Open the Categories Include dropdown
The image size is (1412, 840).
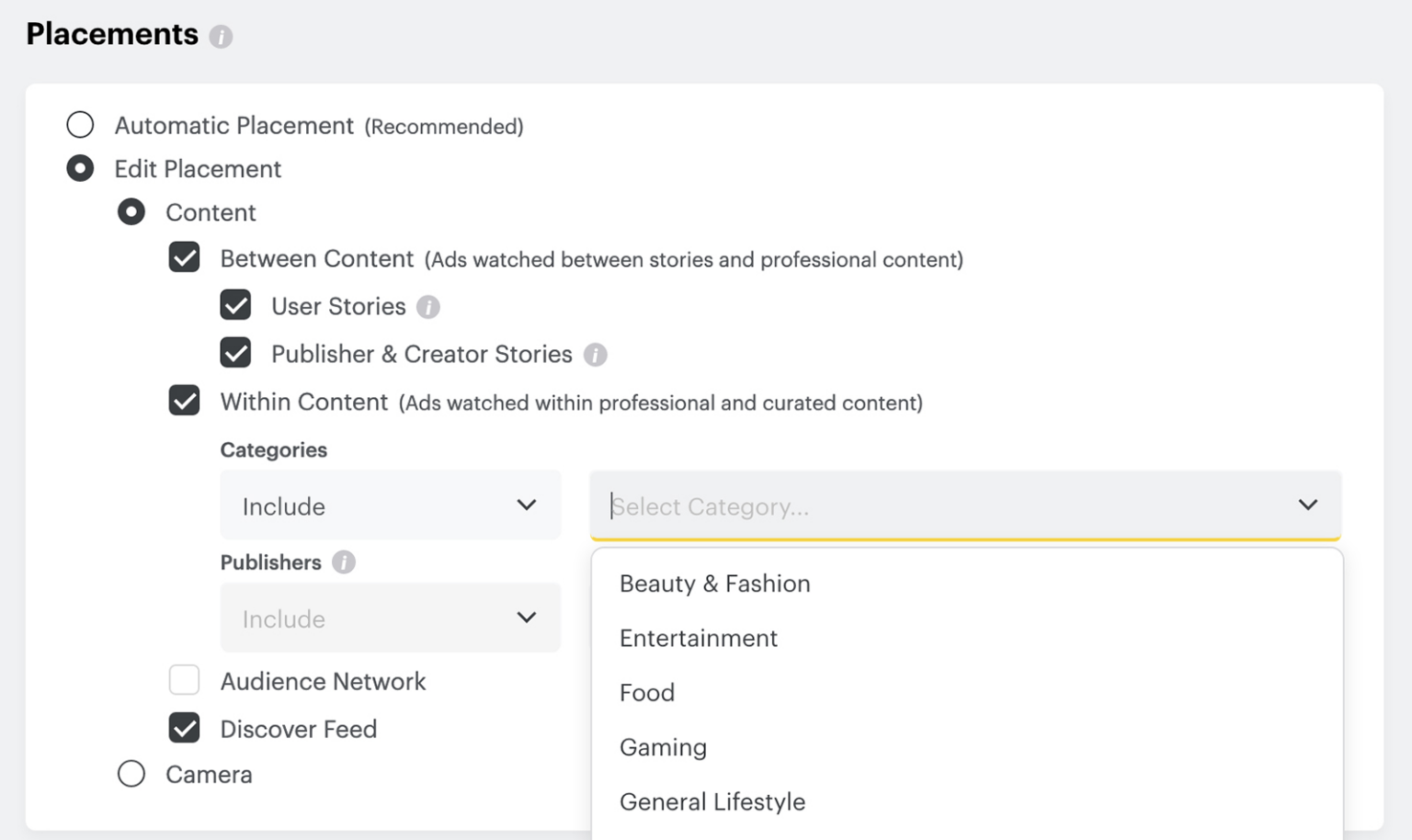[390, 505]
